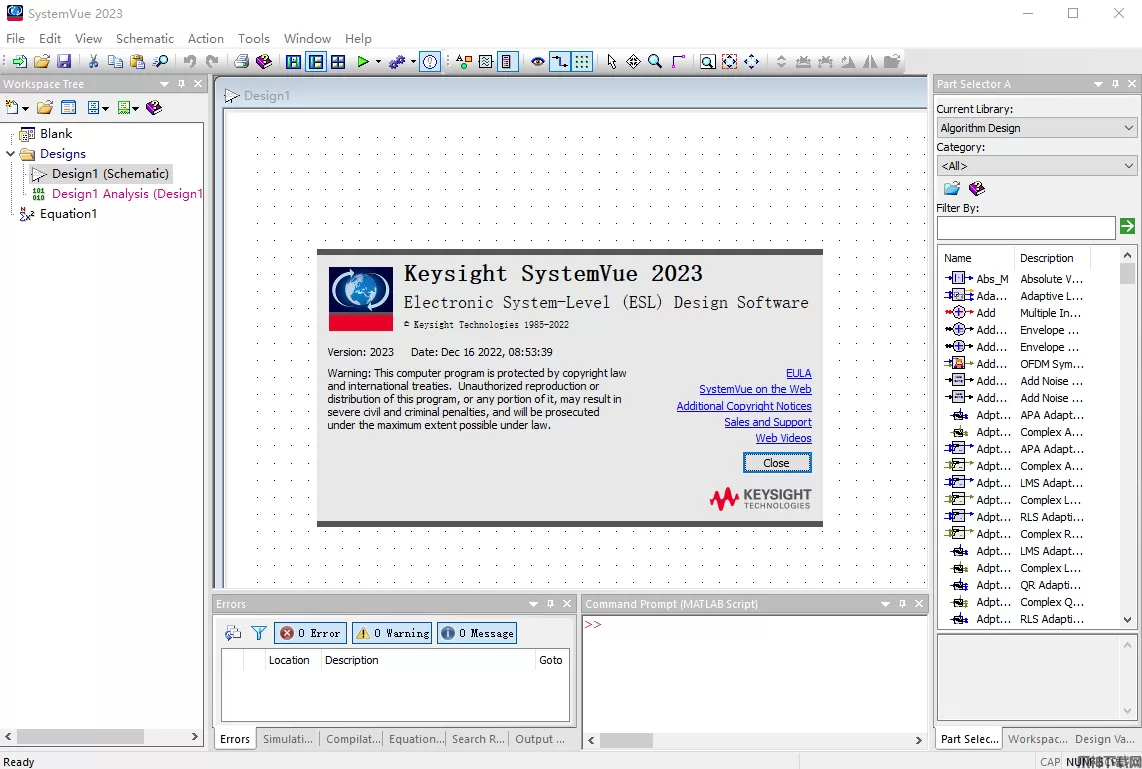Viewport: 1142px width, 769px height.
Task: Open the Current Library dropdown
Action: click(1036, 128)
